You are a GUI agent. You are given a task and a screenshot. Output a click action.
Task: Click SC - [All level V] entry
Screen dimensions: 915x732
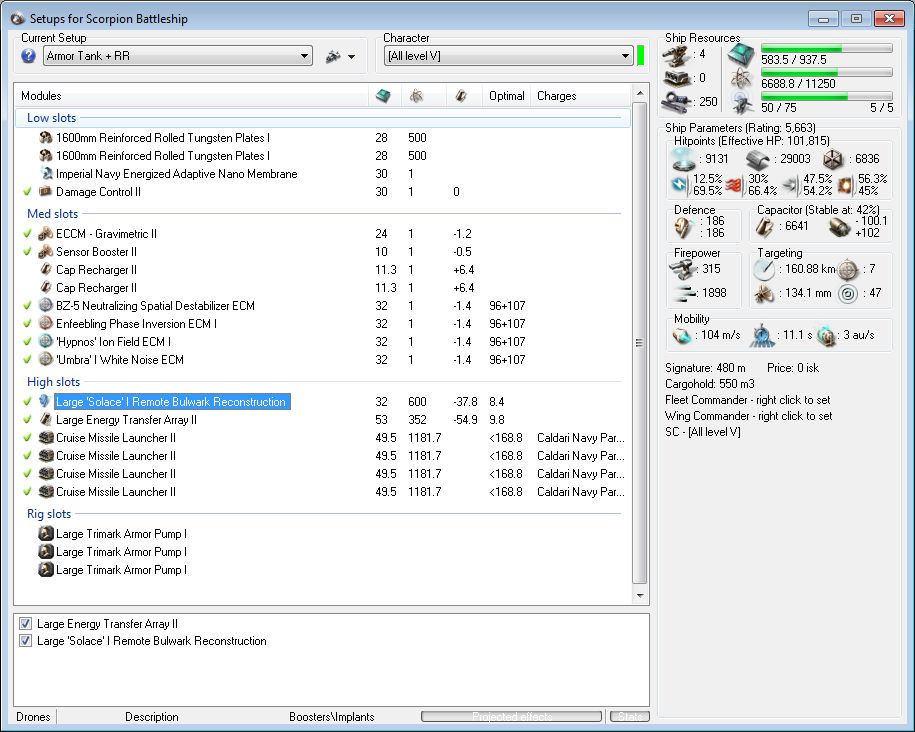703,431
